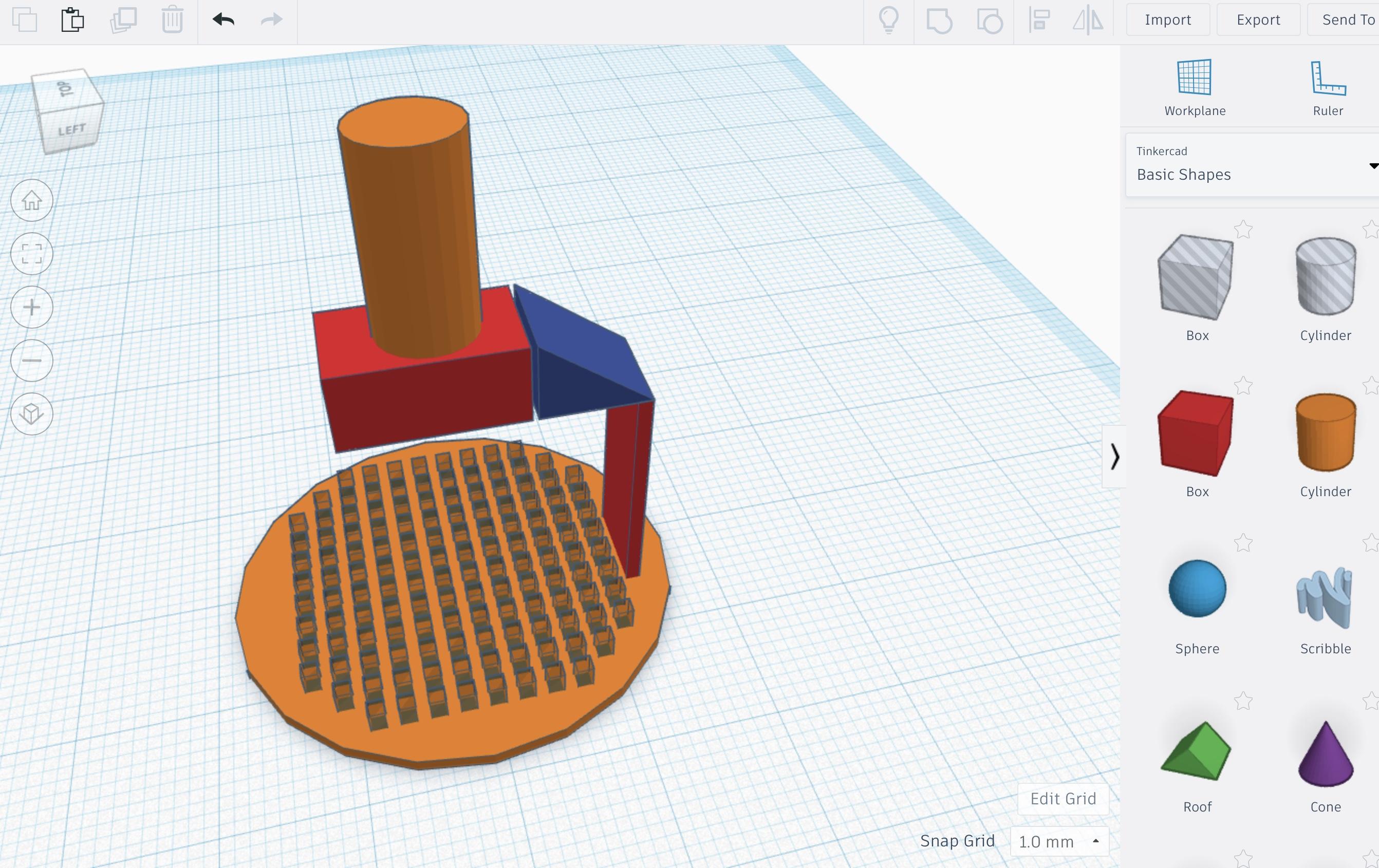The width and height of the screenshot is (1379, 868).
Task: Undo the last action
Action: 223,20
